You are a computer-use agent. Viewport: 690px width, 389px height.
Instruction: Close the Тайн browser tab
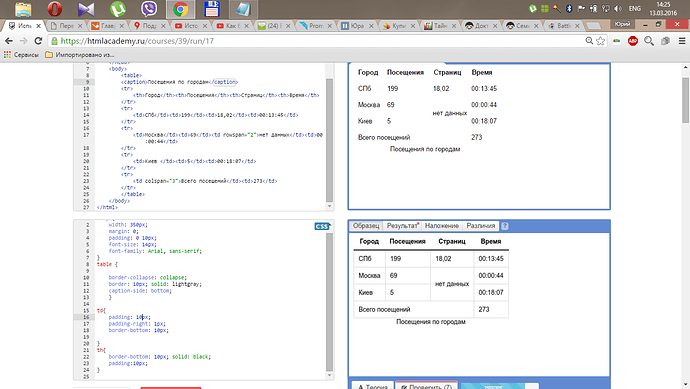tap(454, 26)
